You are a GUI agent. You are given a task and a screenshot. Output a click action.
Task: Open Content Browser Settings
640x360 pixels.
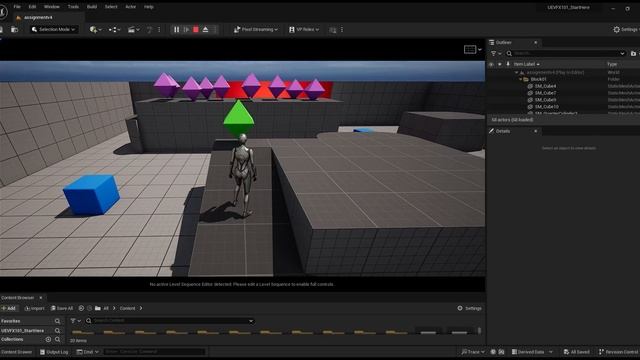[x=469, y=308]
